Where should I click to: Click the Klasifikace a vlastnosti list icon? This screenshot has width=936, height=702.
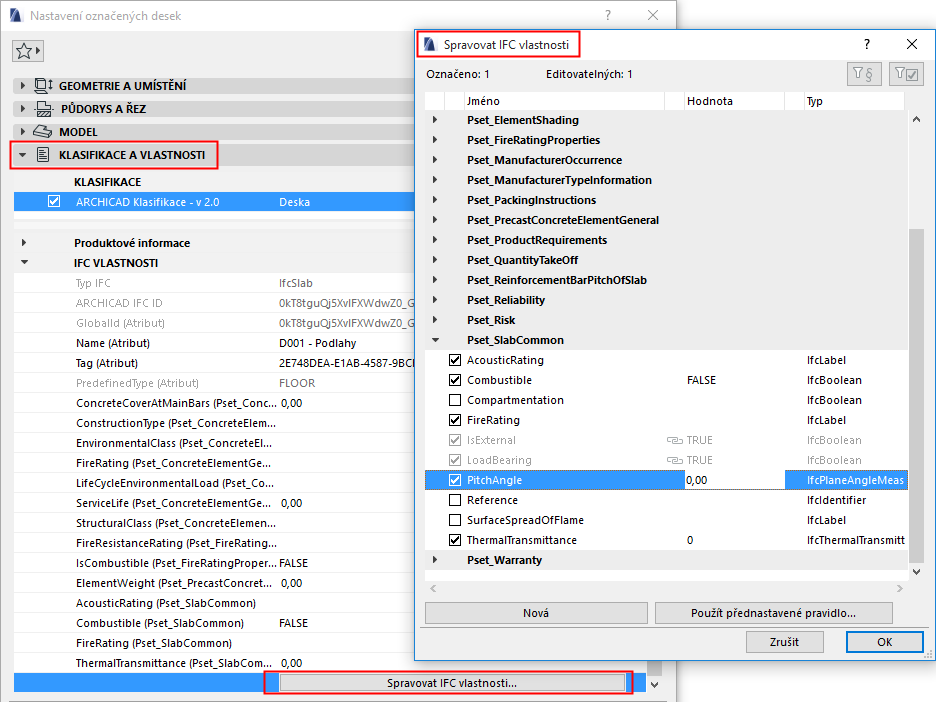[x=43, y=155]
